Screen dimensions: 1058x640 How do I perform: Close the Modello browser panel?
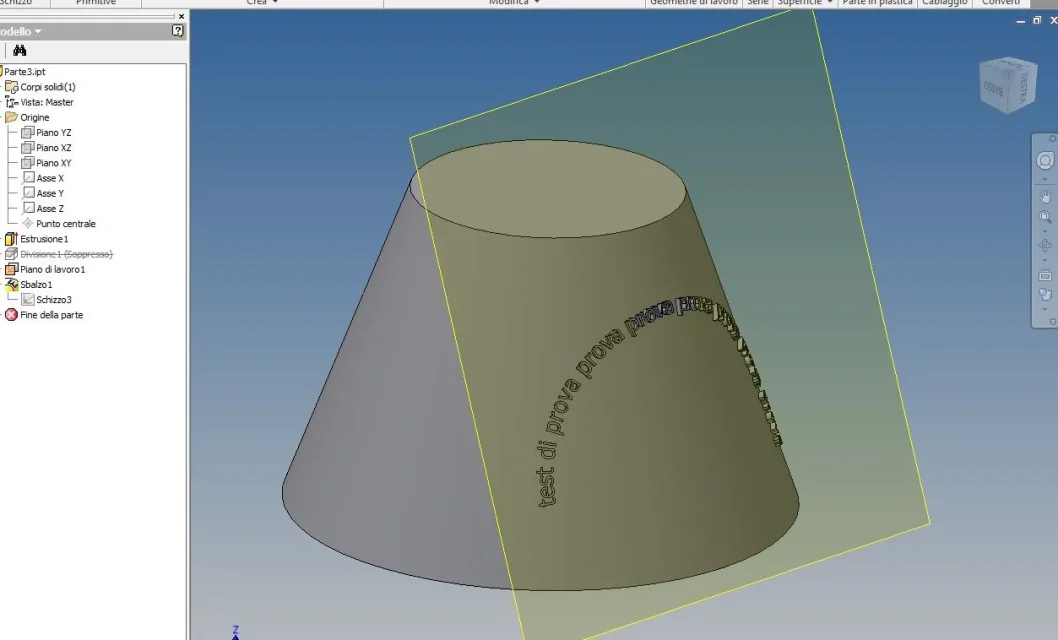coord(181,16)
